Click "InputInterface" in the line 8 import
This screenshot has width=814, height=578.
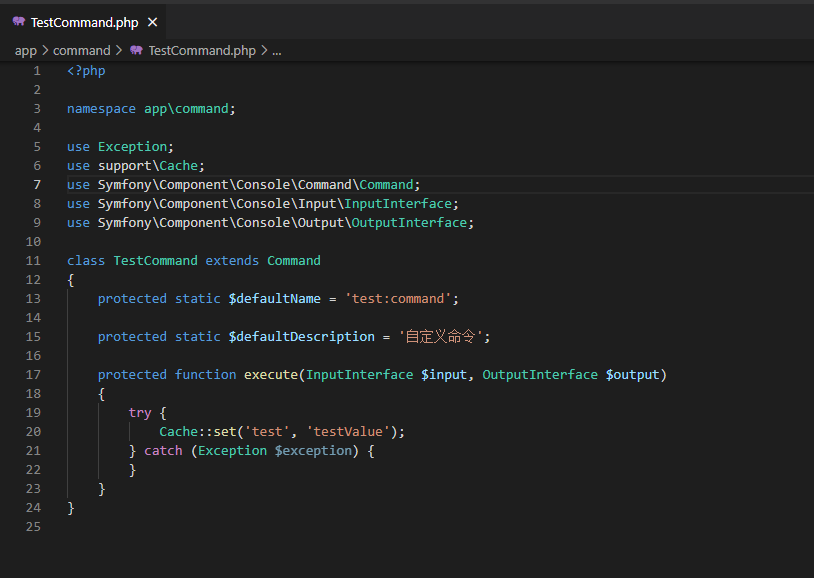[x=398, y=204]
